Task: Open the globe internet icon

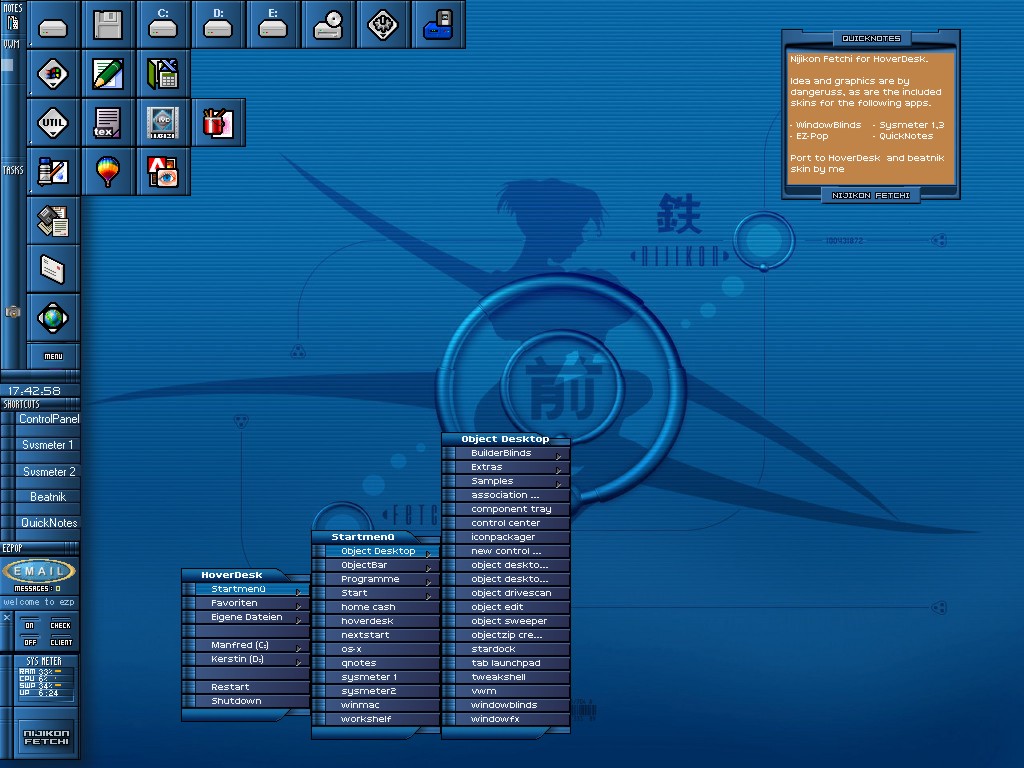Action: click(x=53, y=318)
